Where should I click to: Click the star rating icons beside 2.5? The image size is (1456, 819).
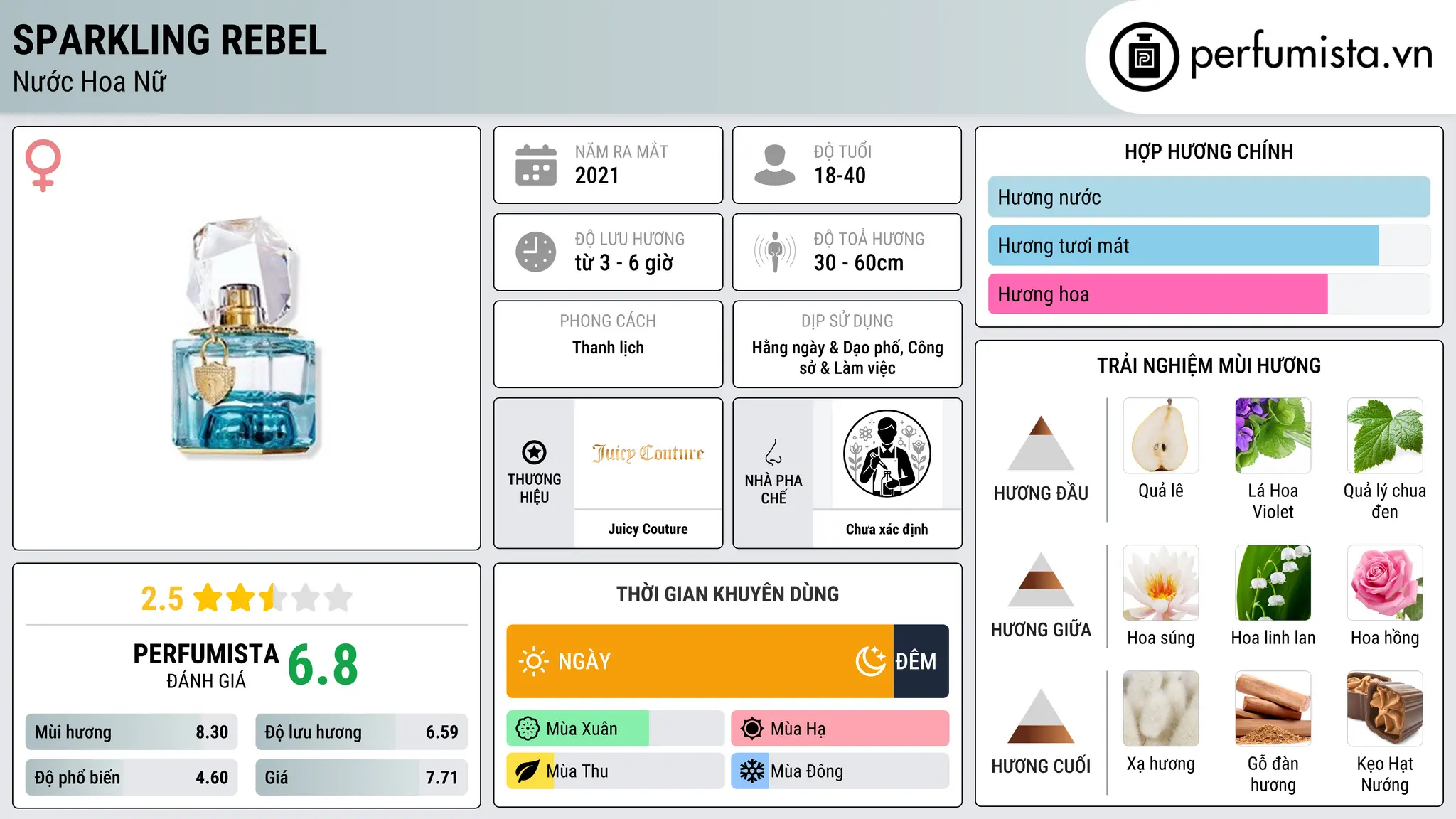coord(274,598)
